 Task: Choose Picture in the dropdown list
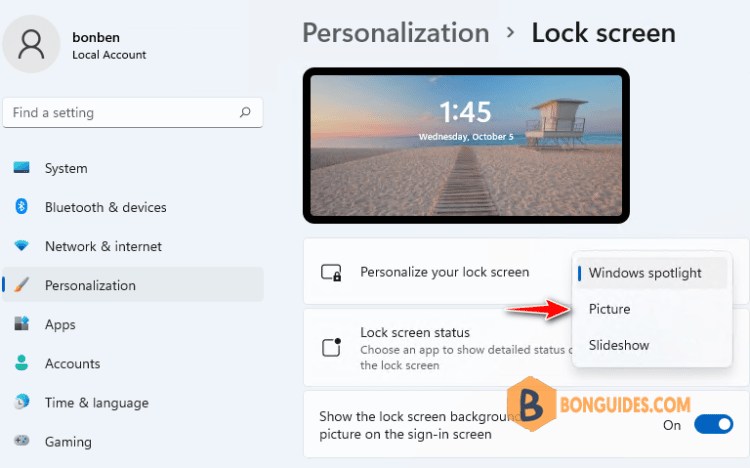(610, 309)
